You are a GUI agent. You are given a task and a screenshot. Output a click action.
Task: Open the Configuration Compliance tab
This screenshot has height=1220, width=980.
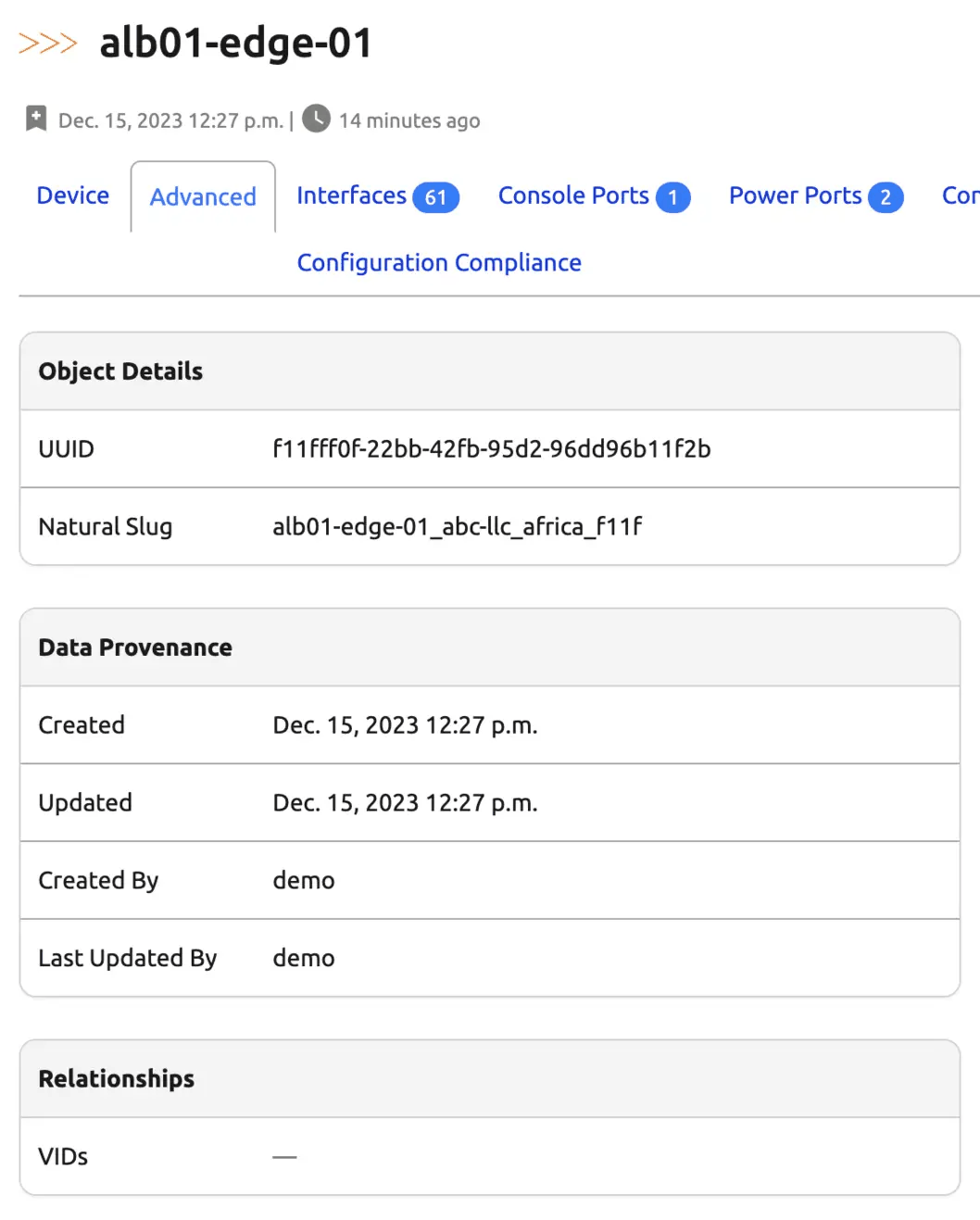click(x=439, y=263)
